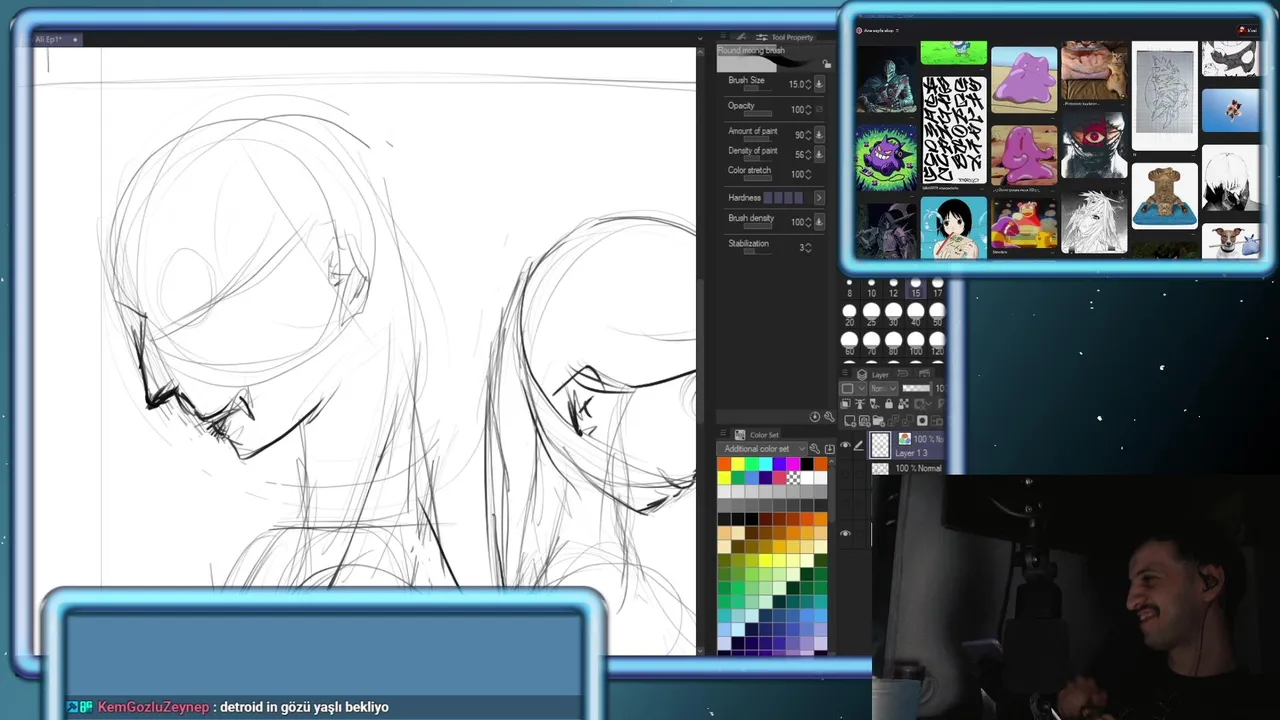This screenshot has height=720, width=1280.
Task: Open the Color Set panel menu icon
Action: tap(723, 433)
